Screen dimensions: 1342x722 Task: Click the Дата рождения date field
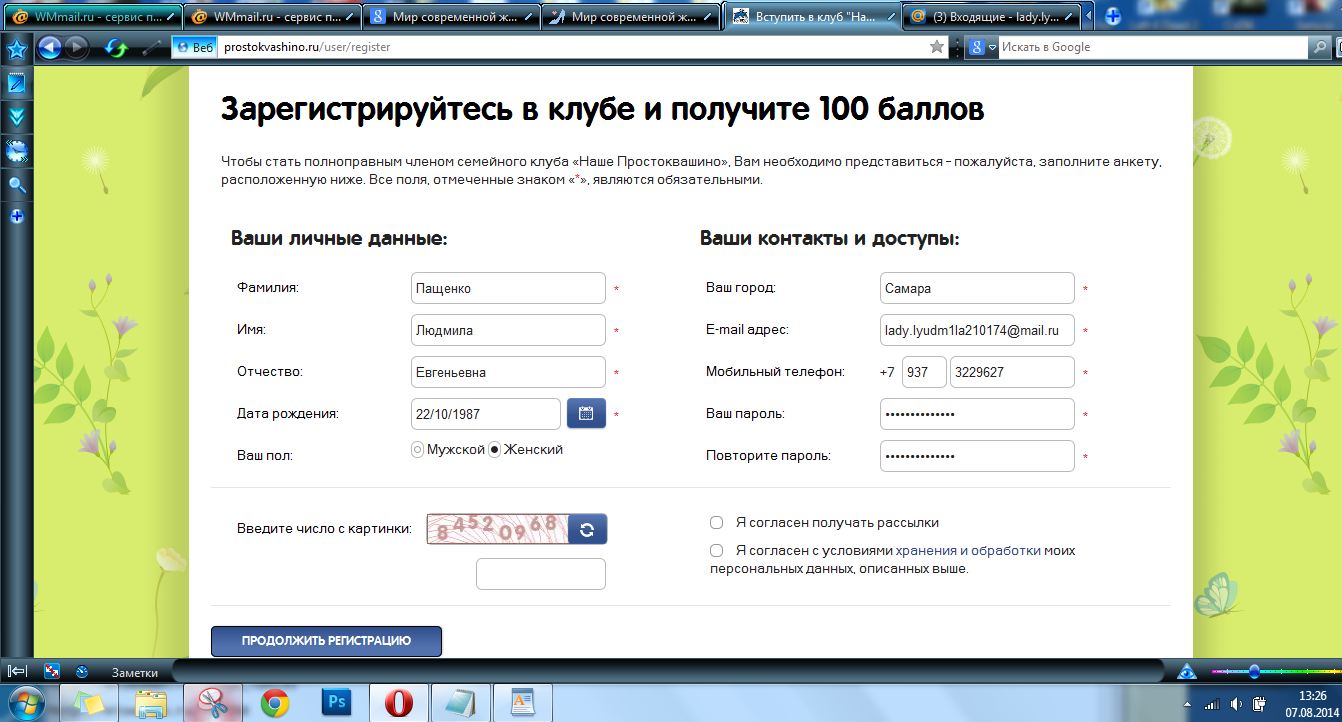click(486, 414)
